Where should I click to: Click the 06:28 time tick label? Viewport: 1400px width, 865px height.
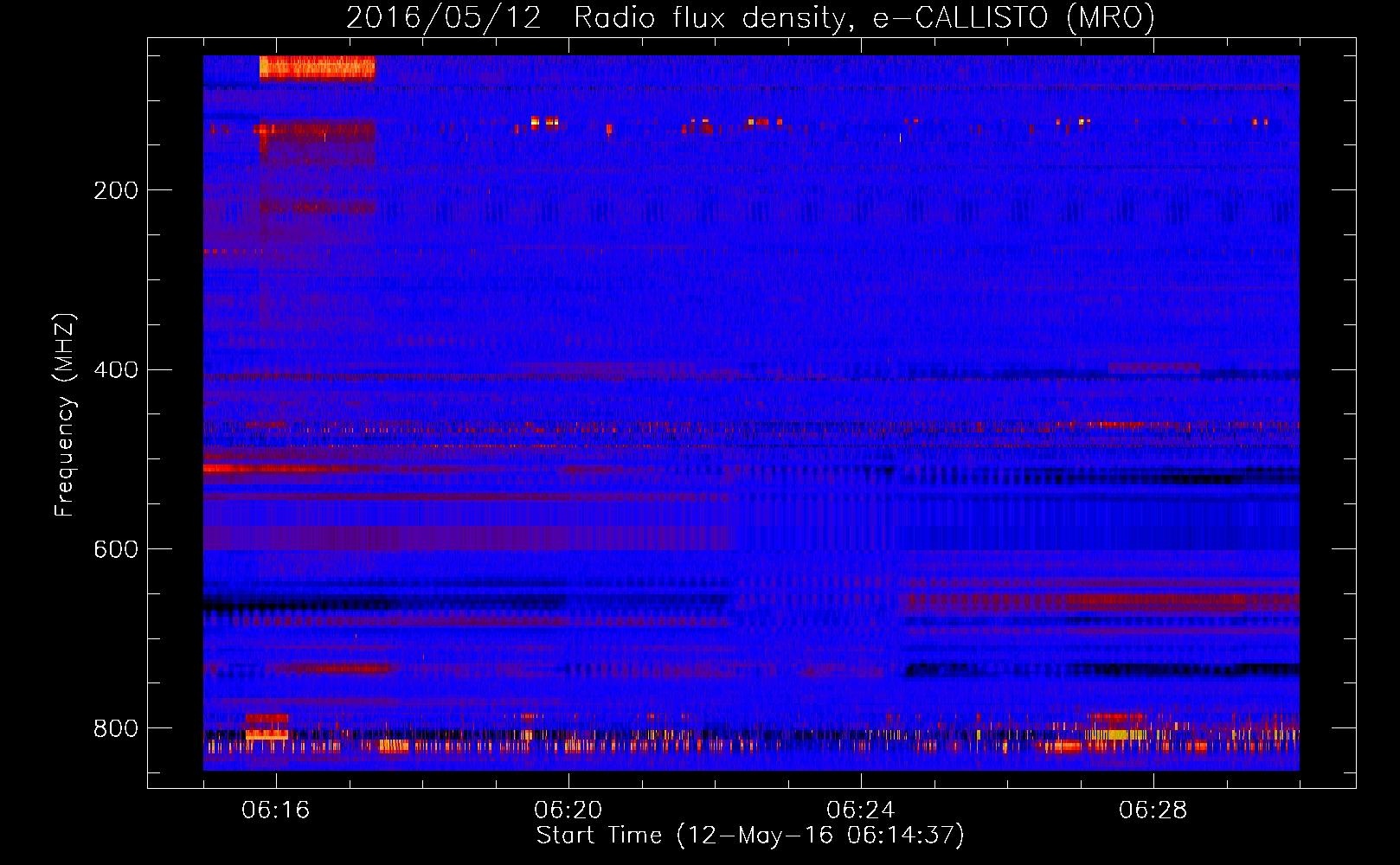click(1153, 811)
